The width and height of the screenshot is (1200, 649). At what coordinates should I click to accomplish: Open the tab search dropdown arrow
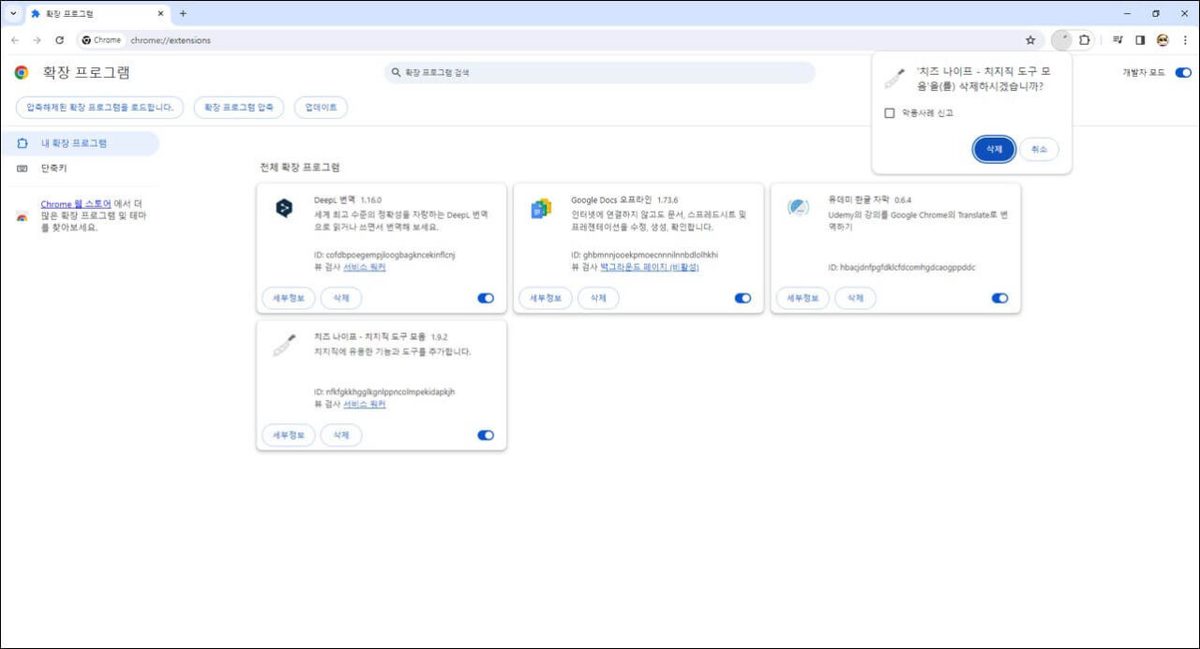coord(13,13)
